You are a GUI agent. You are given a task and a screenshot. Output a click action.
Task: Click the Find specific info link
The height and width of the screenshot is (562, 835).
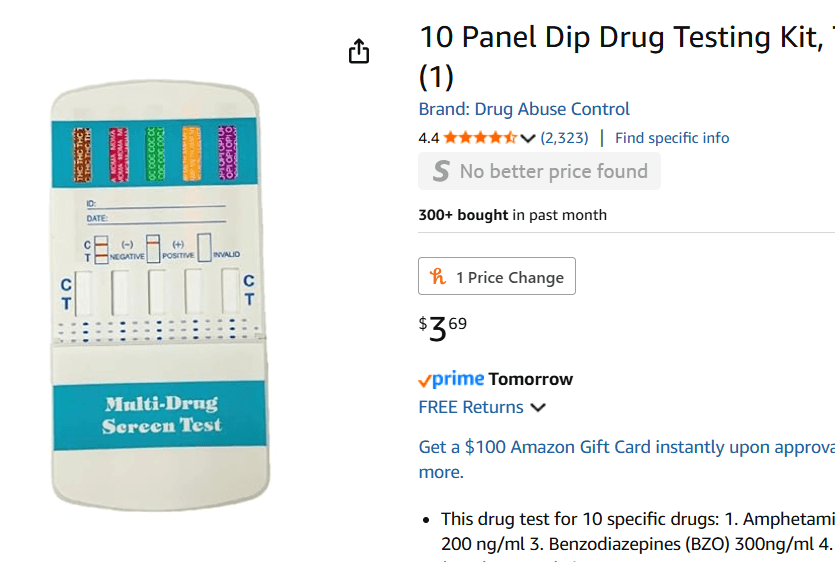[x=672, y=138]
